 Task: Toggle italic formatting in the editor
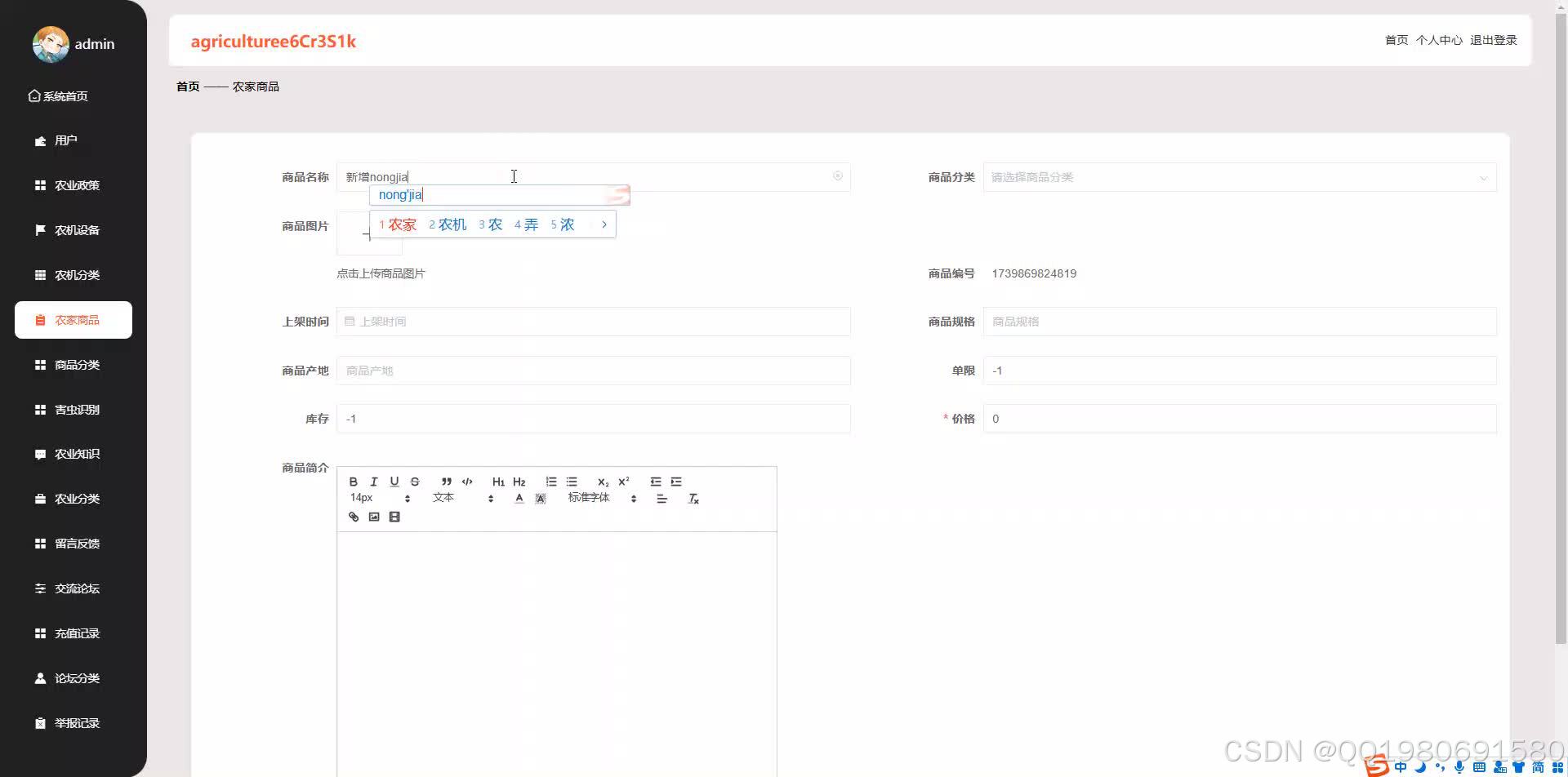(374, 482)
